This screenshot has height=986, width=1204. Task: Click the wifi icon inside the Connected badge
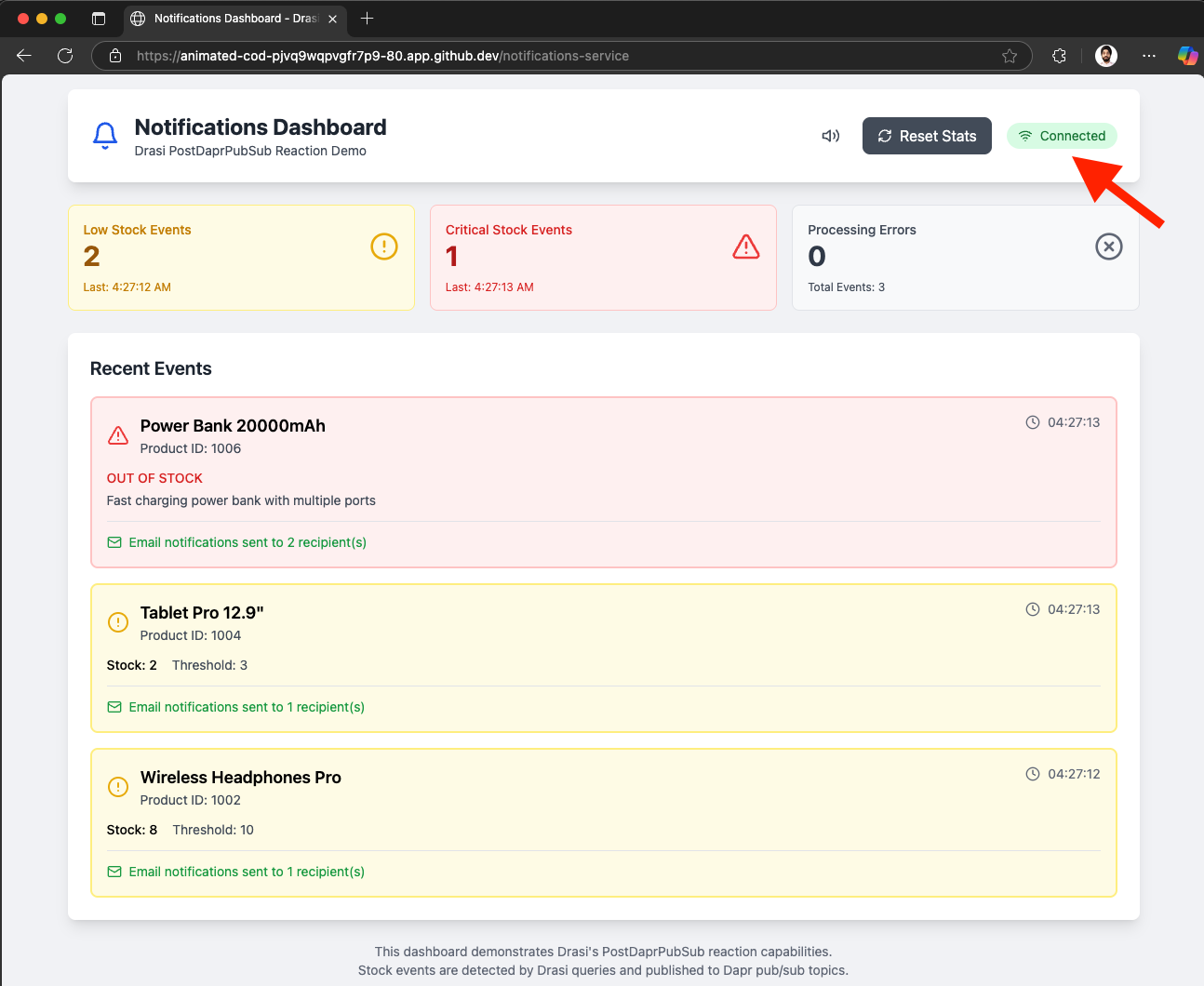pyautogui.click(x=1026, y=135)
